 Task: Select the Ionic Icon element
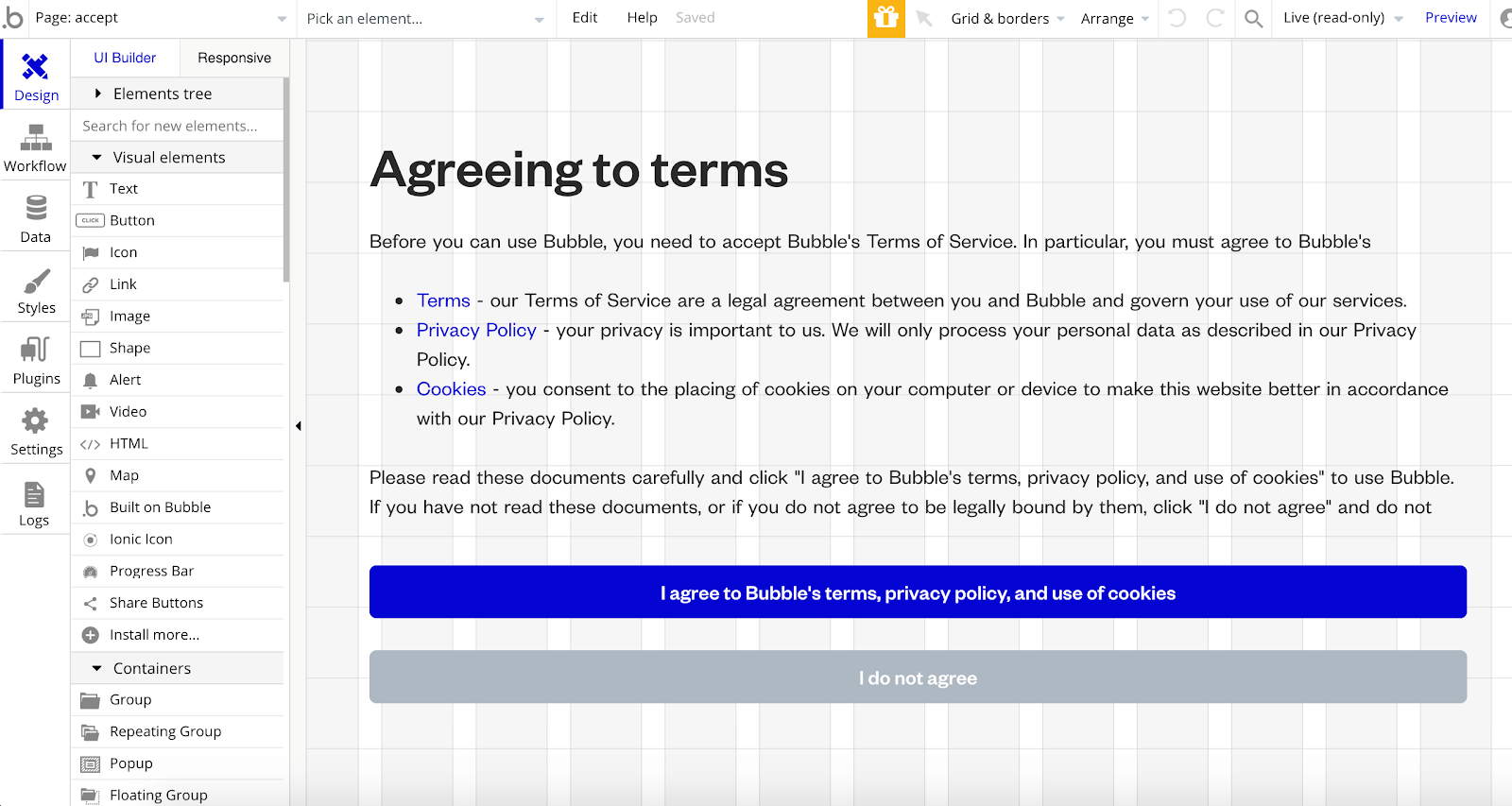[x=90, y=540]
